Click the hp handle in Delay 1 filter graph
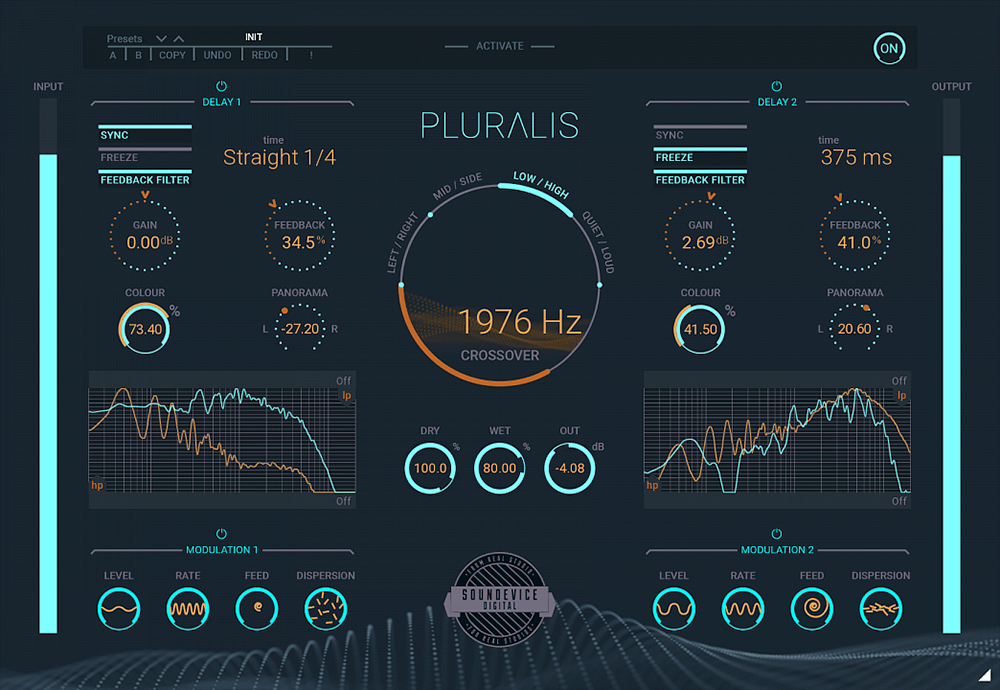This screenshot has width=1000, height=690. tap(97, 484)
